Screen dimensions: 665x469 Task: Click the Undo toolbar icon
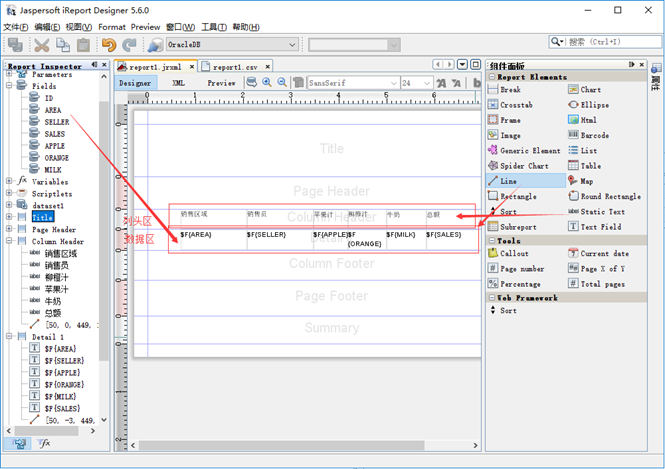pos(108,45)
